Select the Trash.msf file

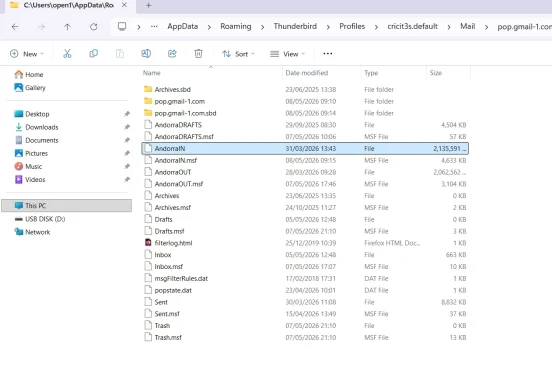[305, 337]
